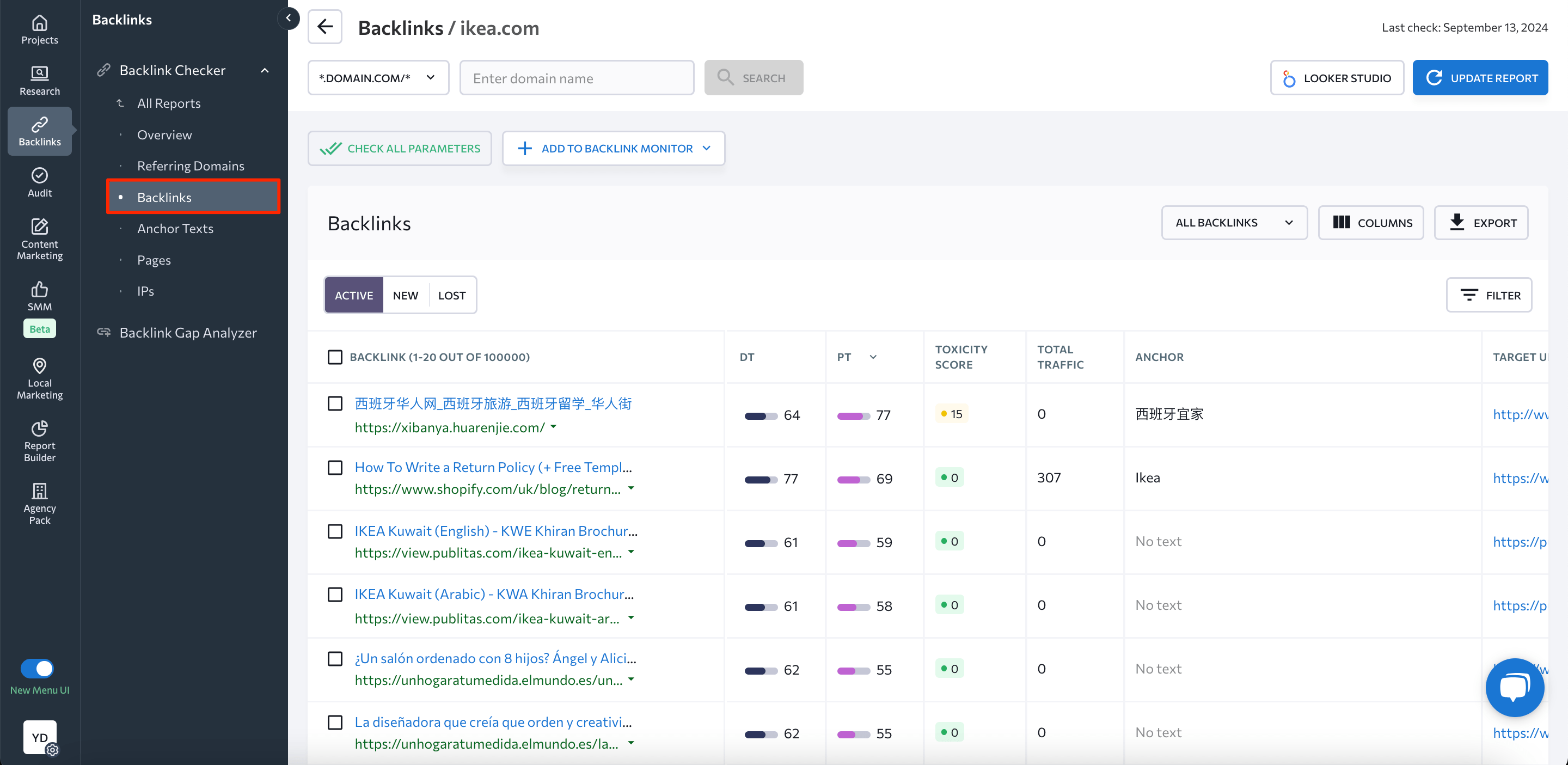Screen dimensions: 1568x765
Task: Collapse the sidebar with the chevron button
Action: 289,19
